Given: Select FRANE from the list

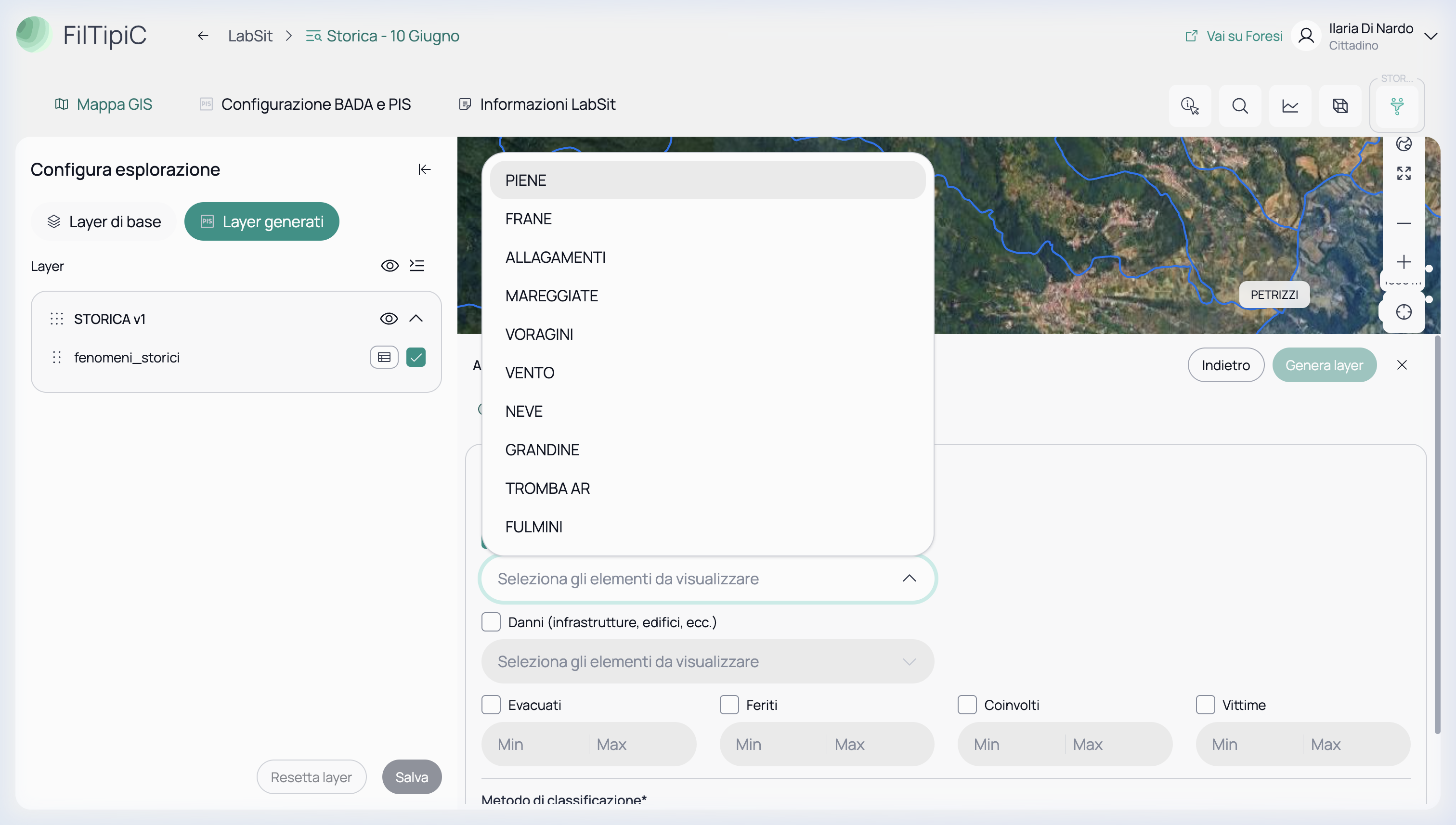Looking at the screenshot, I should pyautogui.click(x=707, y=218).
